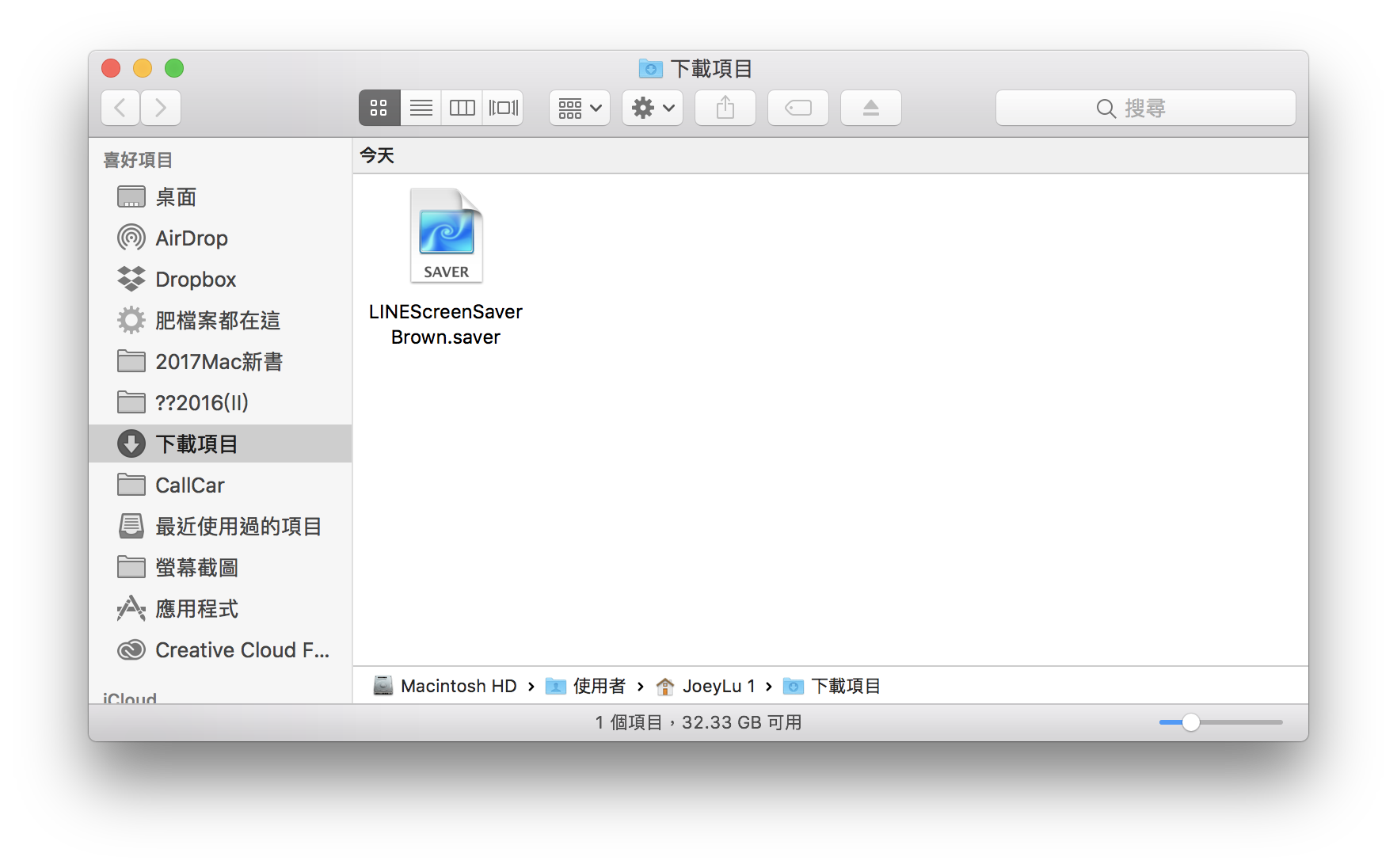Click the Creative Cloud icon

[x=131, y=650]
